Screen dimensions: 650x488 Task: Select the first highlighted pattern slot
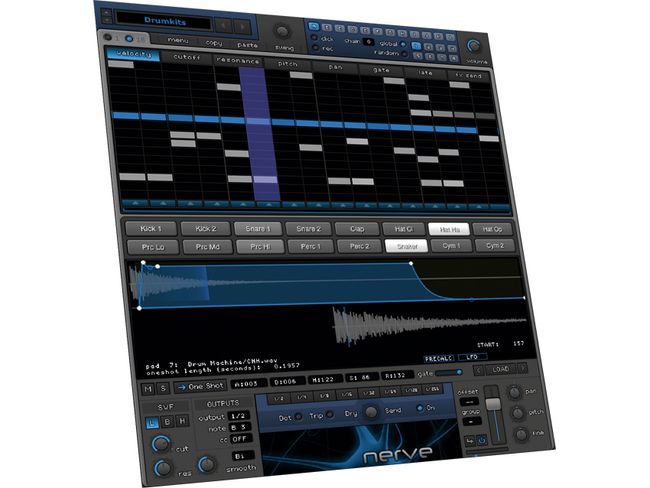(314, 26)
